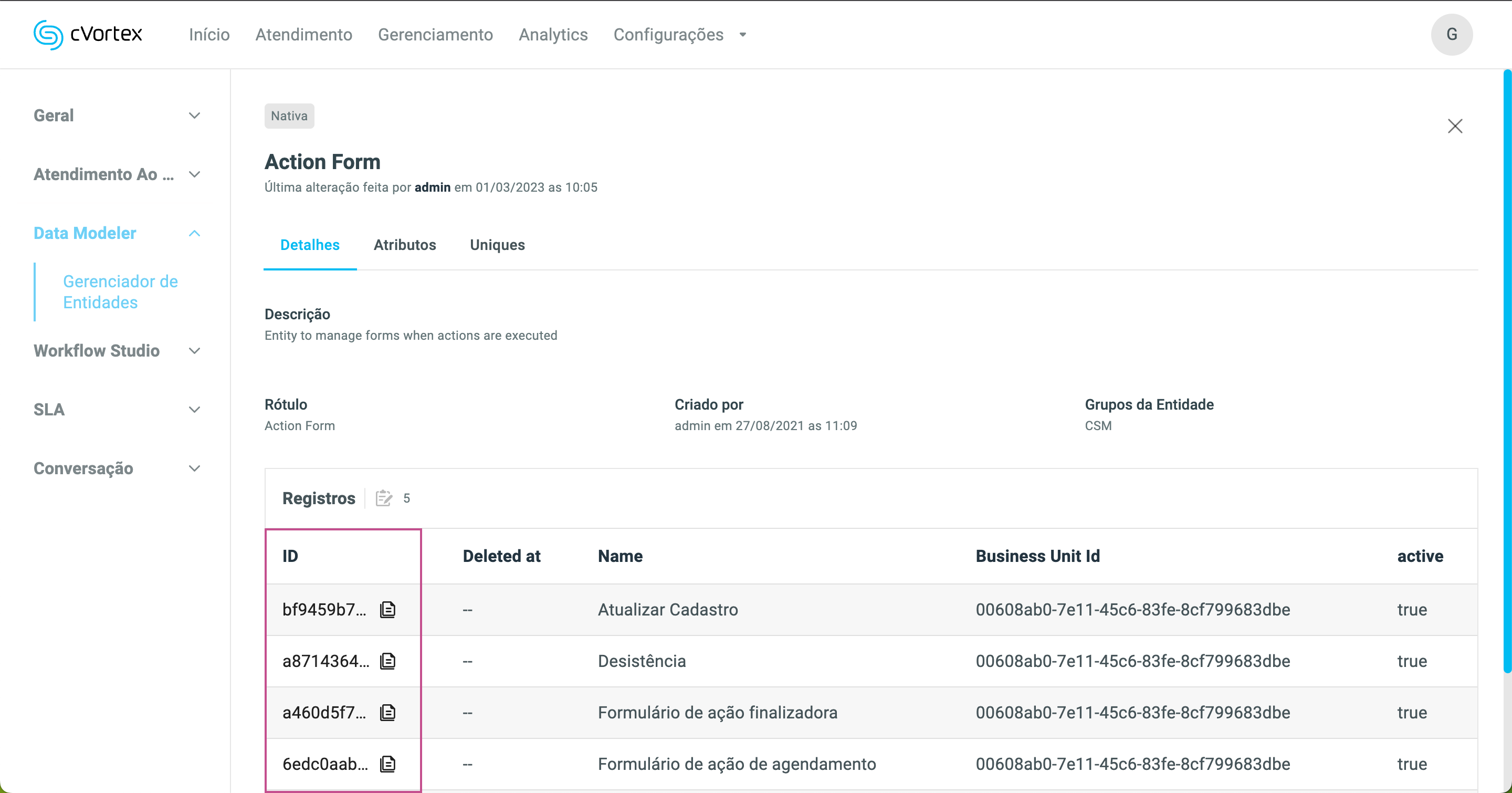The height and width of the screenshot is (793, 1512).
Task: Open the user avatar G menu
Action: (1452, 34)
